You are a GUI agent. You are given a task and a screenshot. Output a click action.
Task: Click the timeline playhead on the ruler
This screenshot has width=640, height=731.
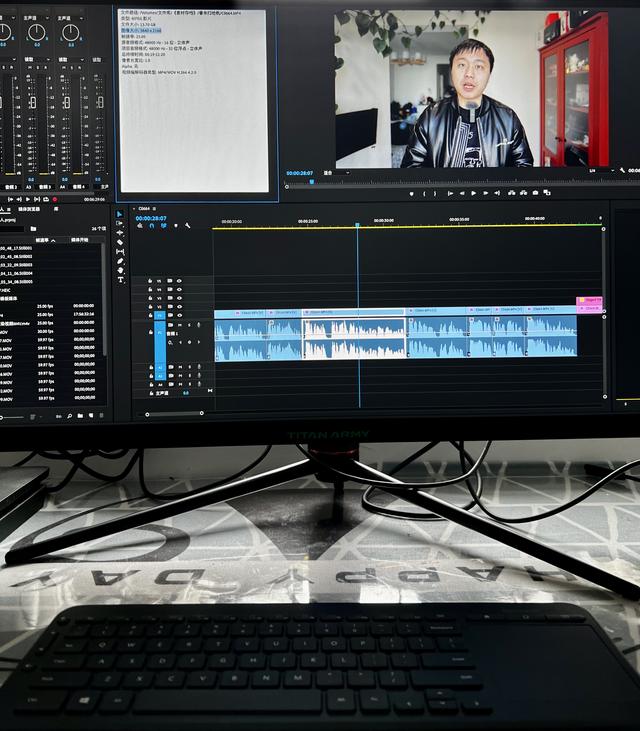pos(358,225)
